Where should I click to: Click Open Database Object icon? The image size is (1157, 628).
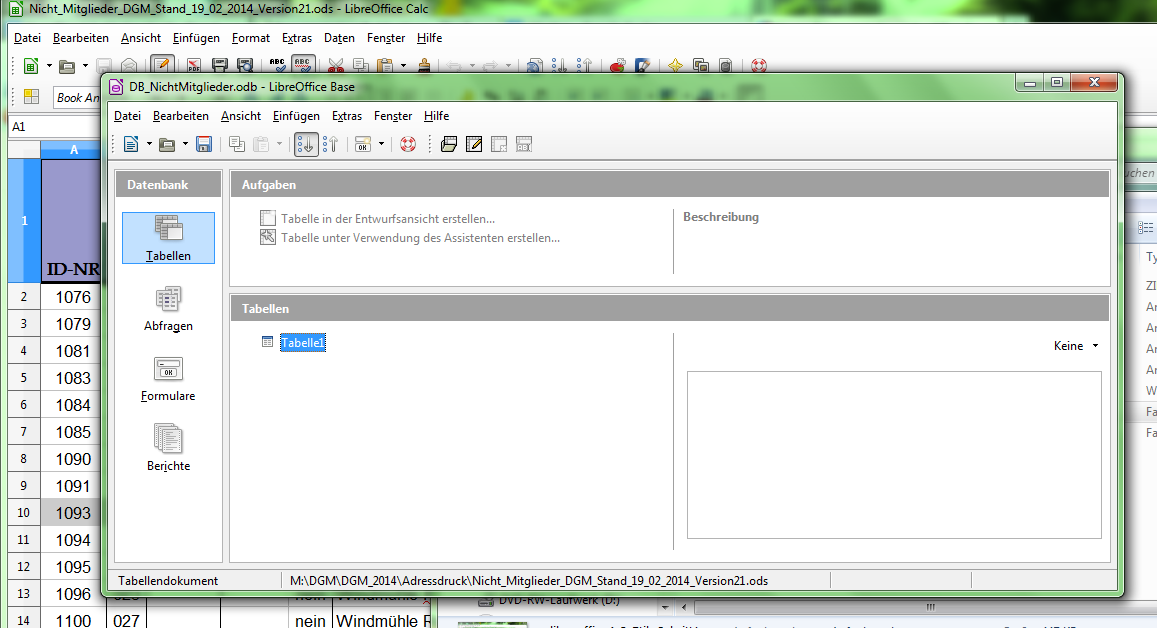(x=449, y=144)
